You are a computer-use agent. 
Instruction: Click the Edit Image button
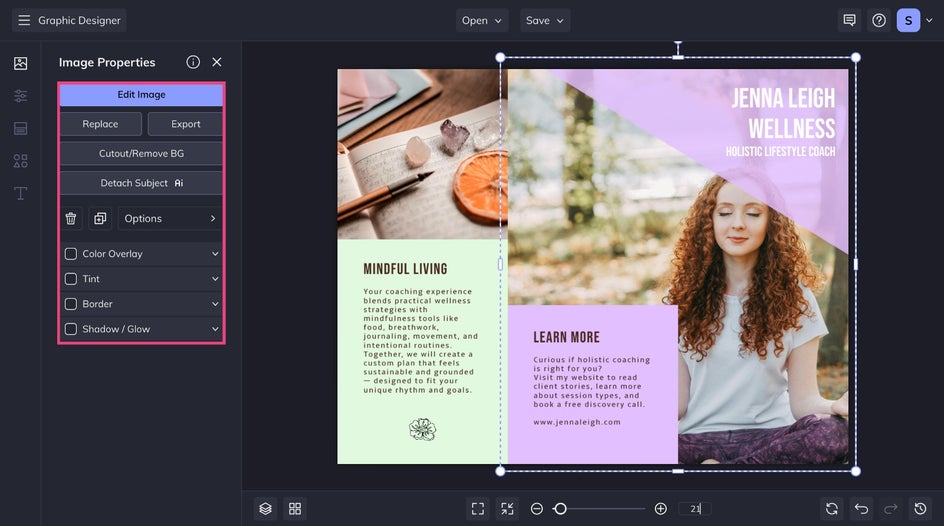pos(141,95)
